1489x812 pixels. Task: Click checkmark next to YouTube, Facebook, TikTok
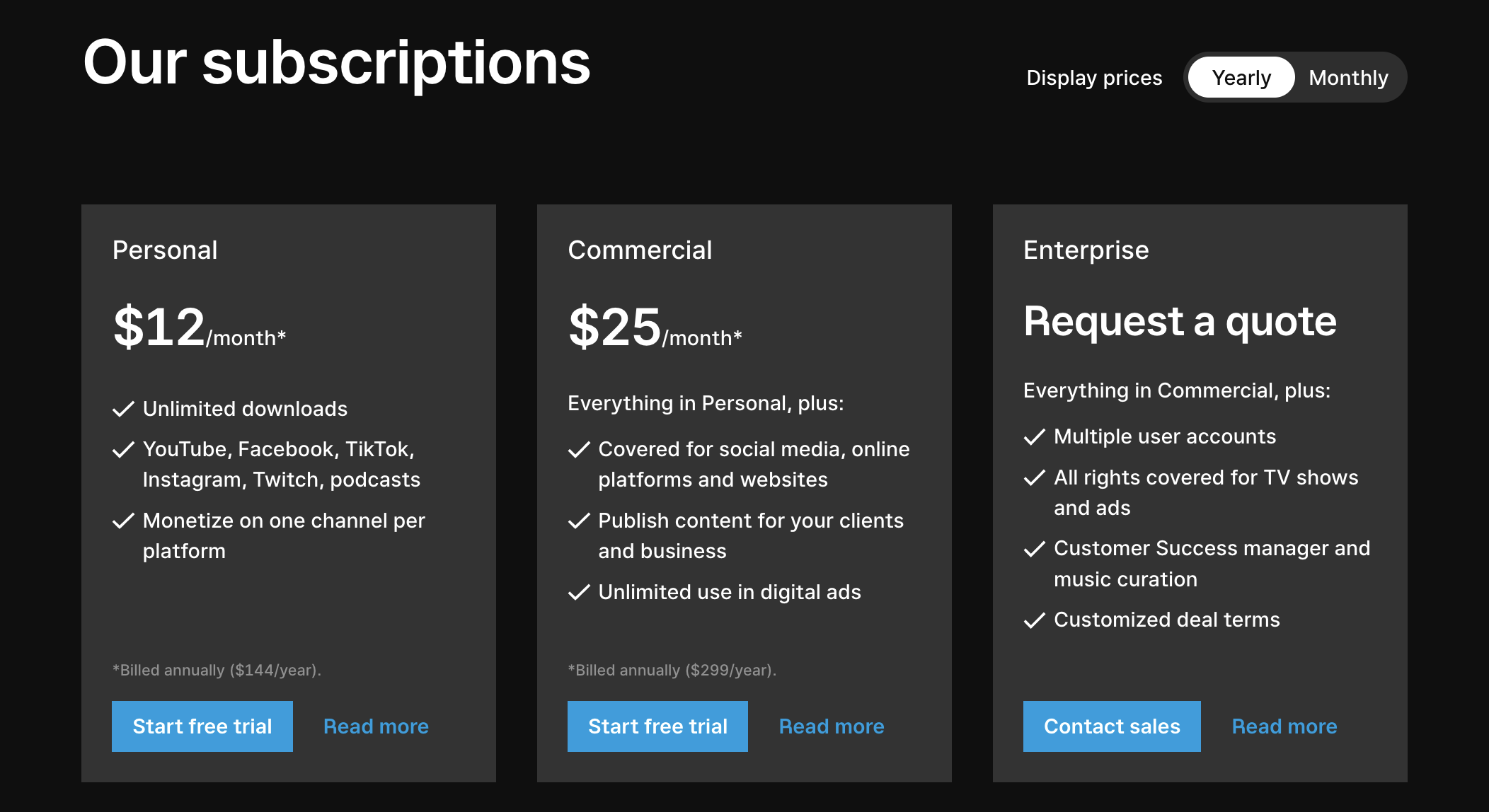point(124,450)
